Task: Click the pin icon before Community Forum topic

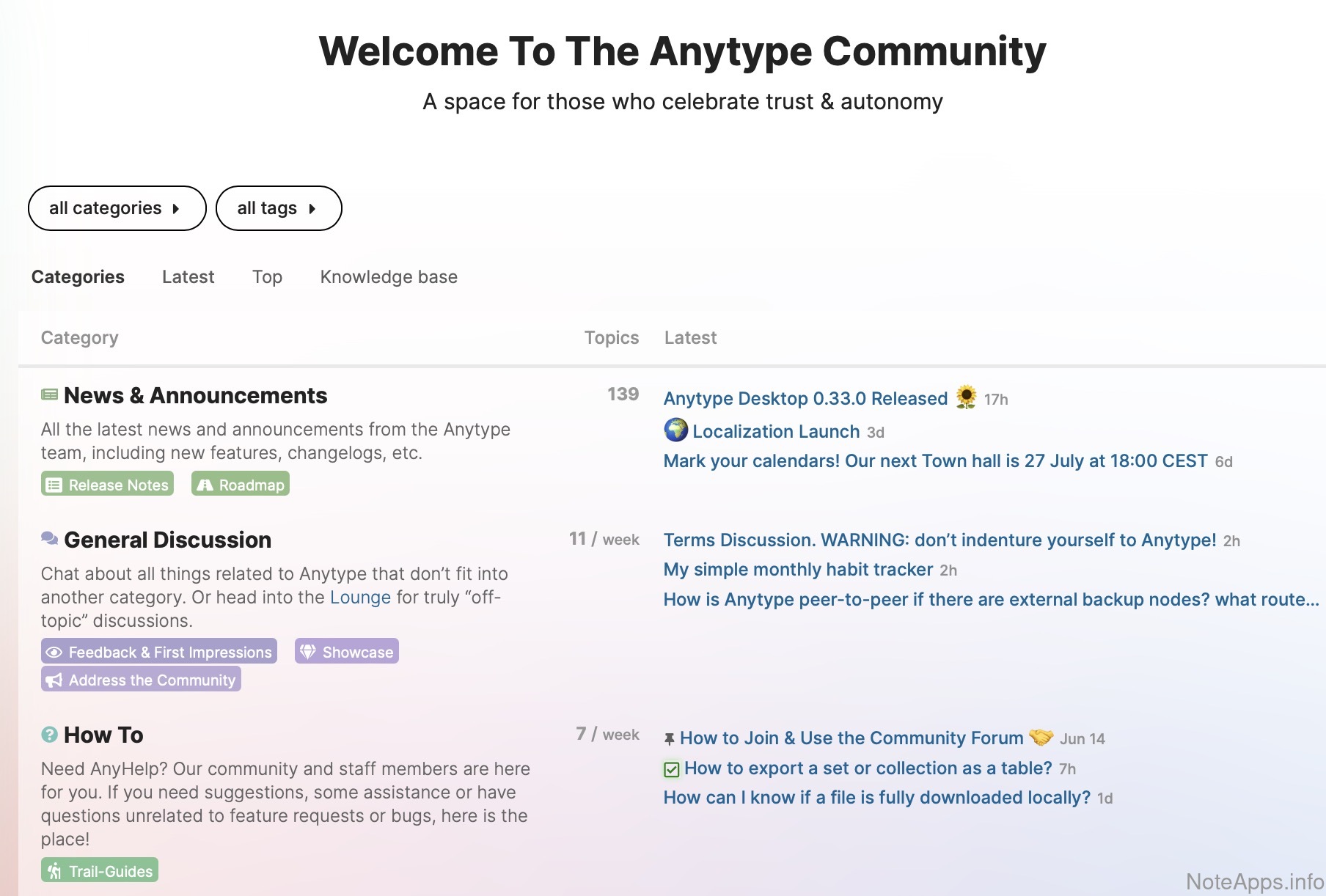Action: 669,738
